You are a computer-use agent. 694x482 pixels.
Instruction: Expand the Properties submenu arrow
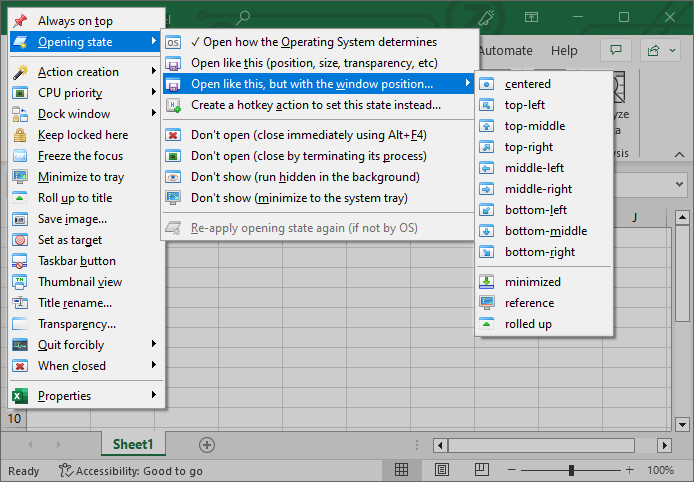154,395
